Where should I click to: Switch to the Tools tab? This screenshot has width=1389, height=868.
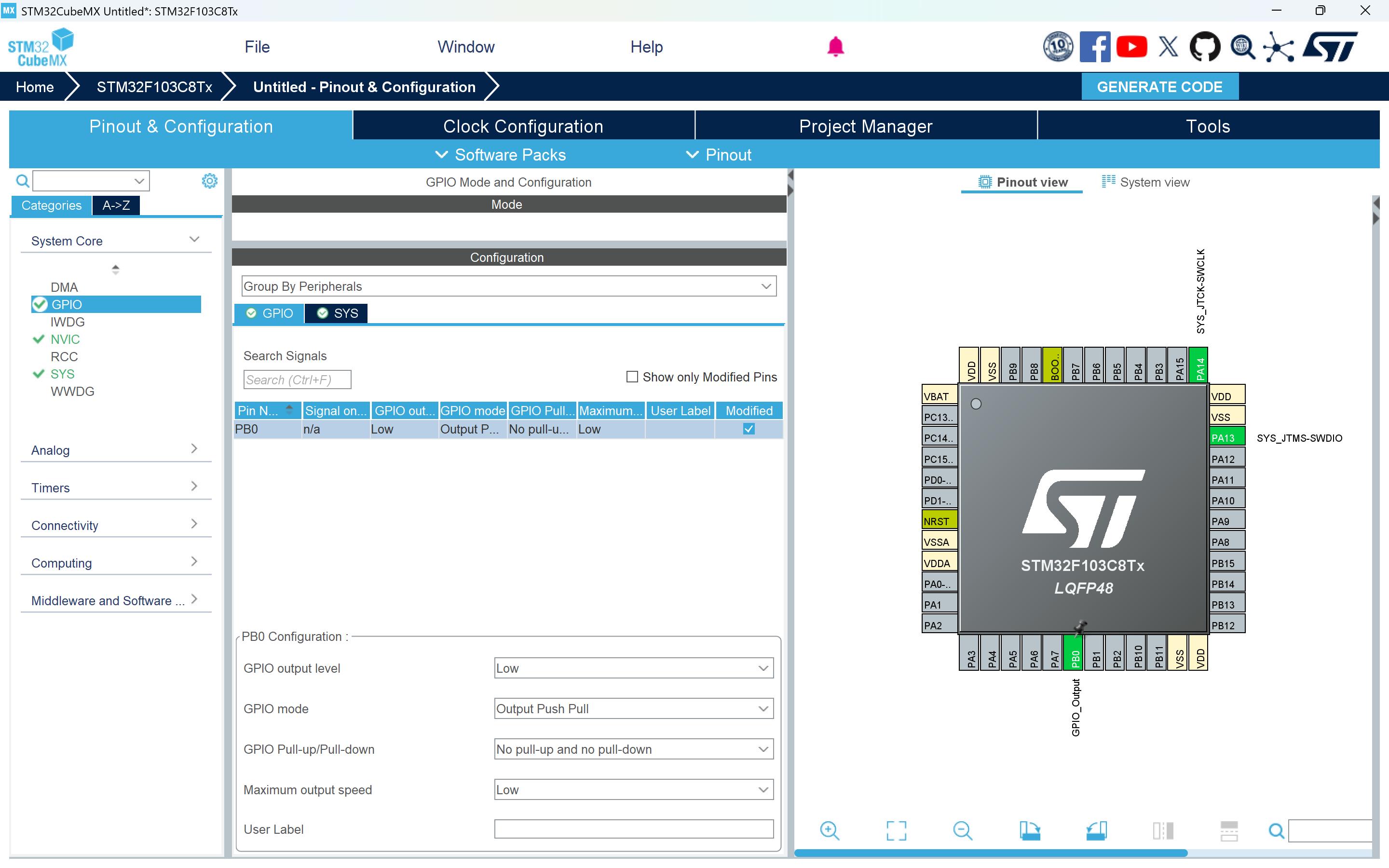[x=1208, y=126]
